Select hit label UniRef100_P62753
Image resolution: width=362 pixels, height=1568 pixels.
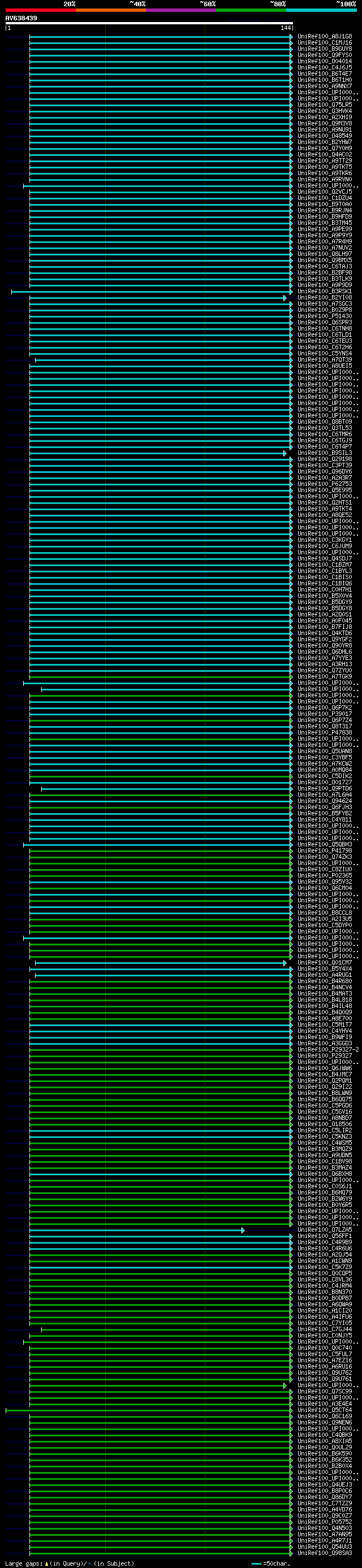[x=325, y=484]
